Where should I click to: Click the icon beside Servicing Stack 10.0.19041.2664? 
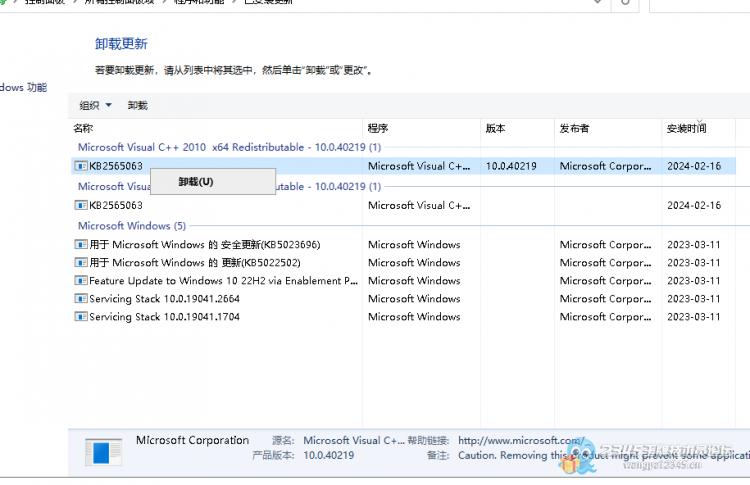[81, 298]
